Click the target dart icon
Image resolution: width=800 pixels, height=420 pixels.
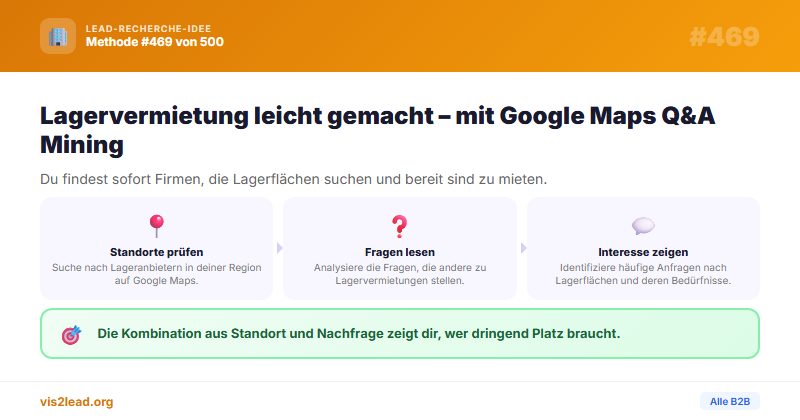(x=71, y=335)
